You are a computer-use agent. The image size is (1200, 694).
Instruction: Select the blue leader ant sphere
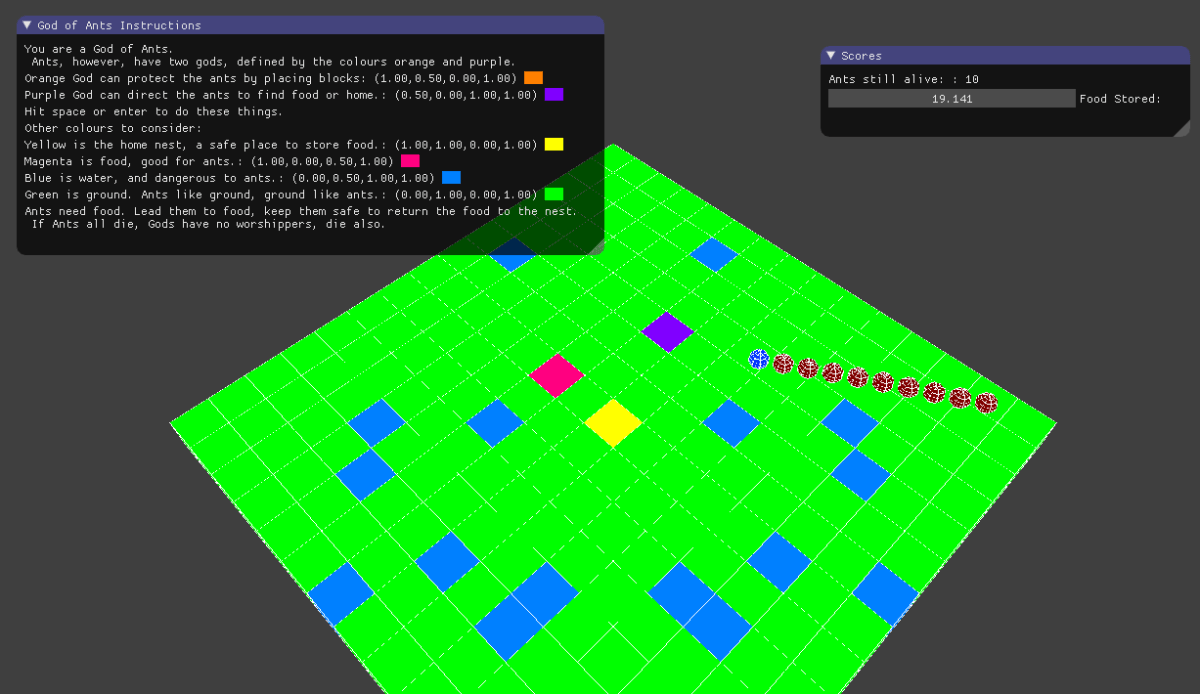click(757, 358)
